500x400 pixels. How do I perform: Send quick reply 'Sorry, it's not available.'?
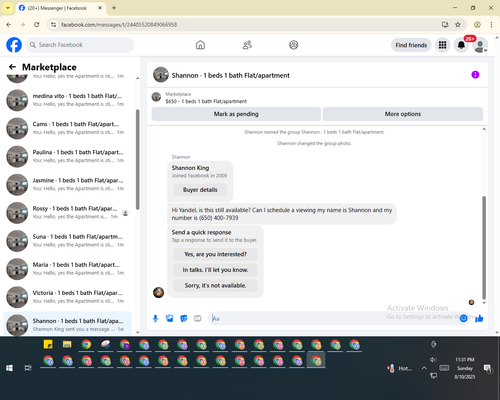215,286
